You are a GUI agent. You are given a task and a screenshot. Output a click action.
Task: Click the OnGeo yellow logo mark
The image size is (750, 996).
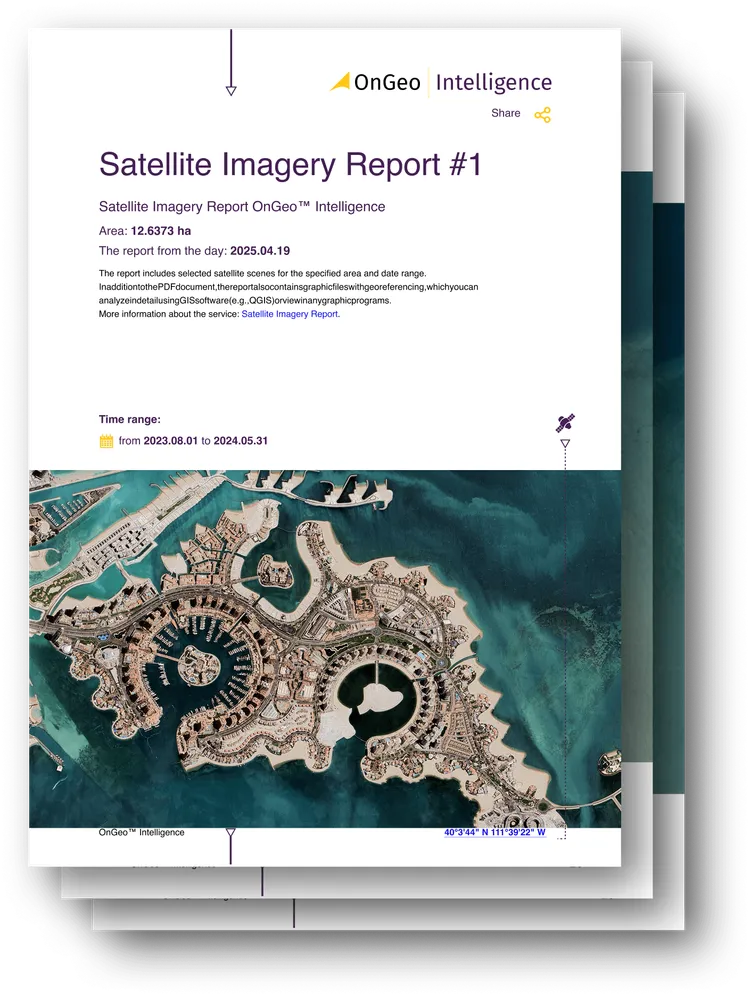click(x=340, y=81)
